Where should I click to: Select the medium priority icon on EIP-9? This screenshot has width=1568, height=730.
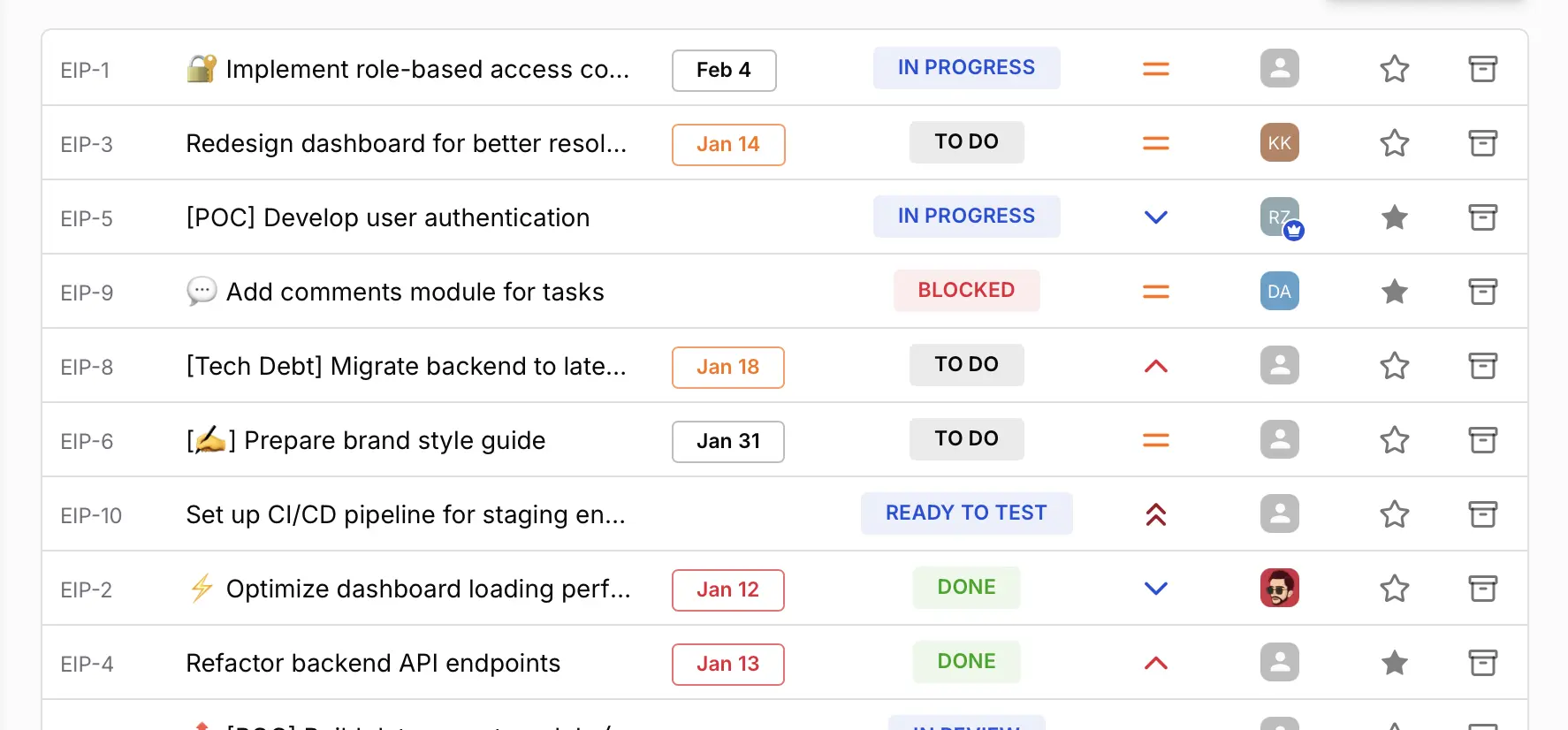coord(1155,291)
